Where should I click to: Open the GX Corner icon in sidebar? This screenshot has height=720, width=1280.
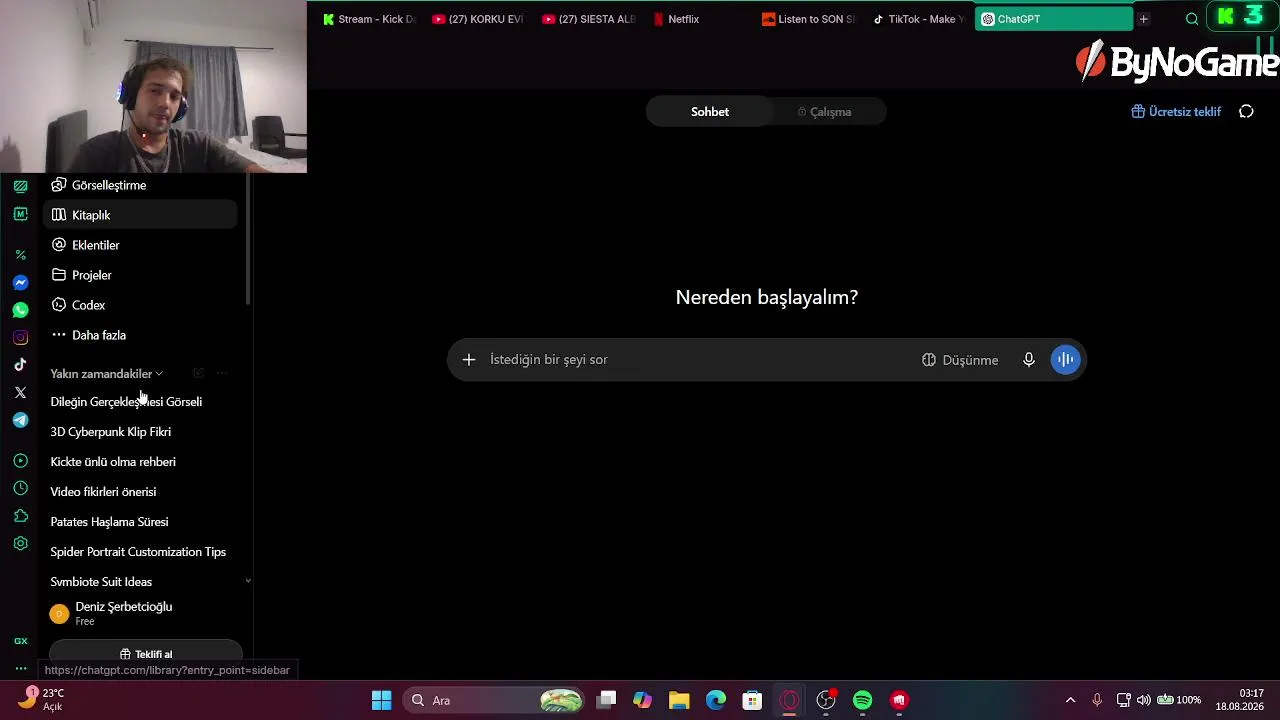[20, 641]
